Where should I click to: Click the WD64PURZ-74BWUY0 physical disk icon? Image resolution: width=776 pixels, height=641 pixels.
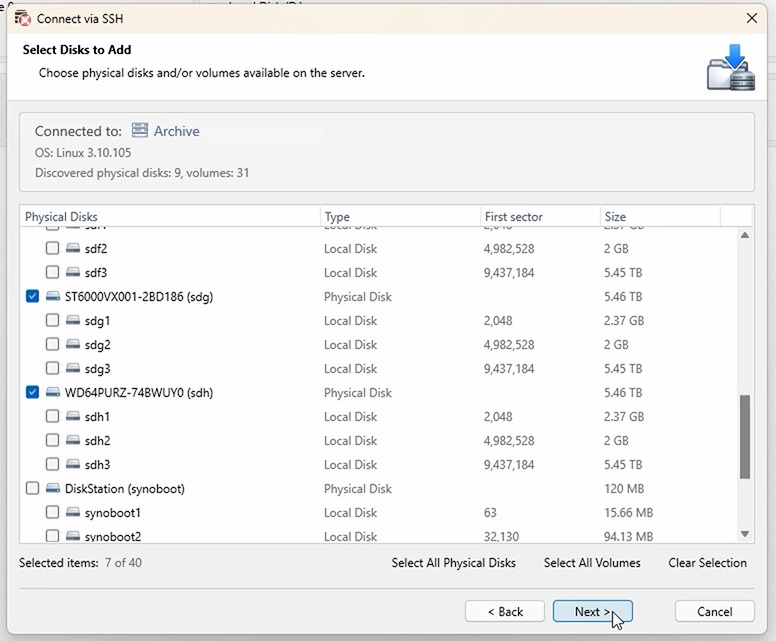point(53,392)
